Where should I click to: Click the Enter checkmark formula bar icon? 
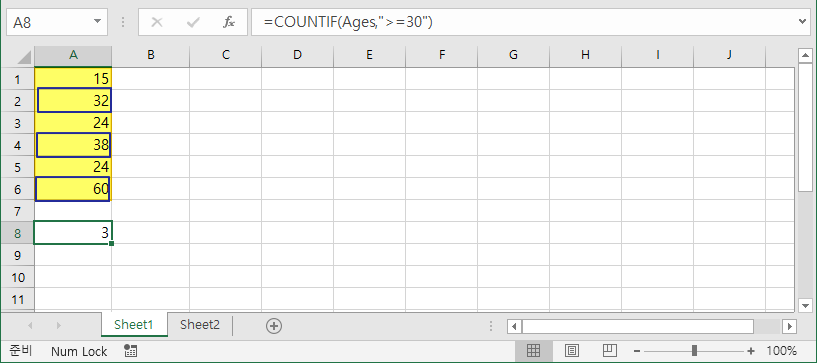193,22
